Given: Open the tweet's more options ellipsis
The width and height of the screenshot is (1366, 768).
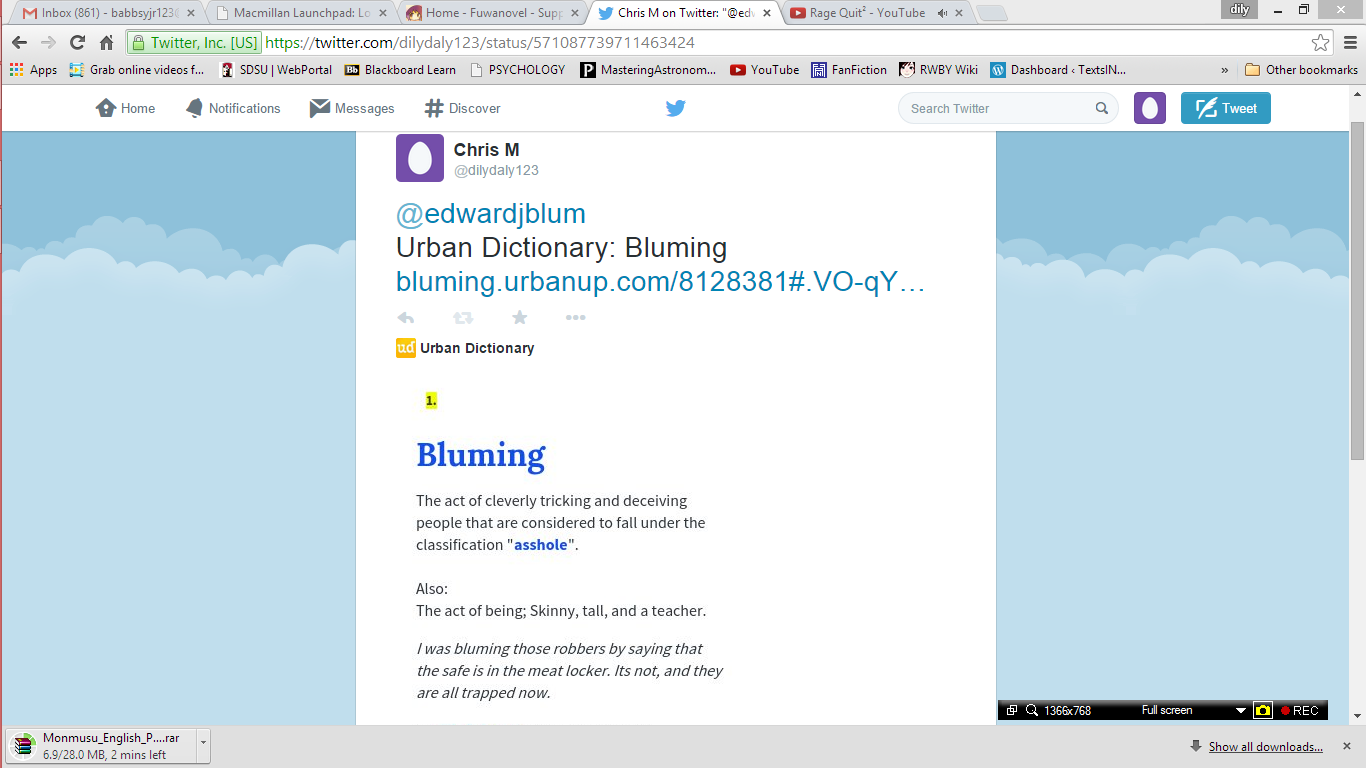Looking at the screenshot, I should tap(575, 318).
